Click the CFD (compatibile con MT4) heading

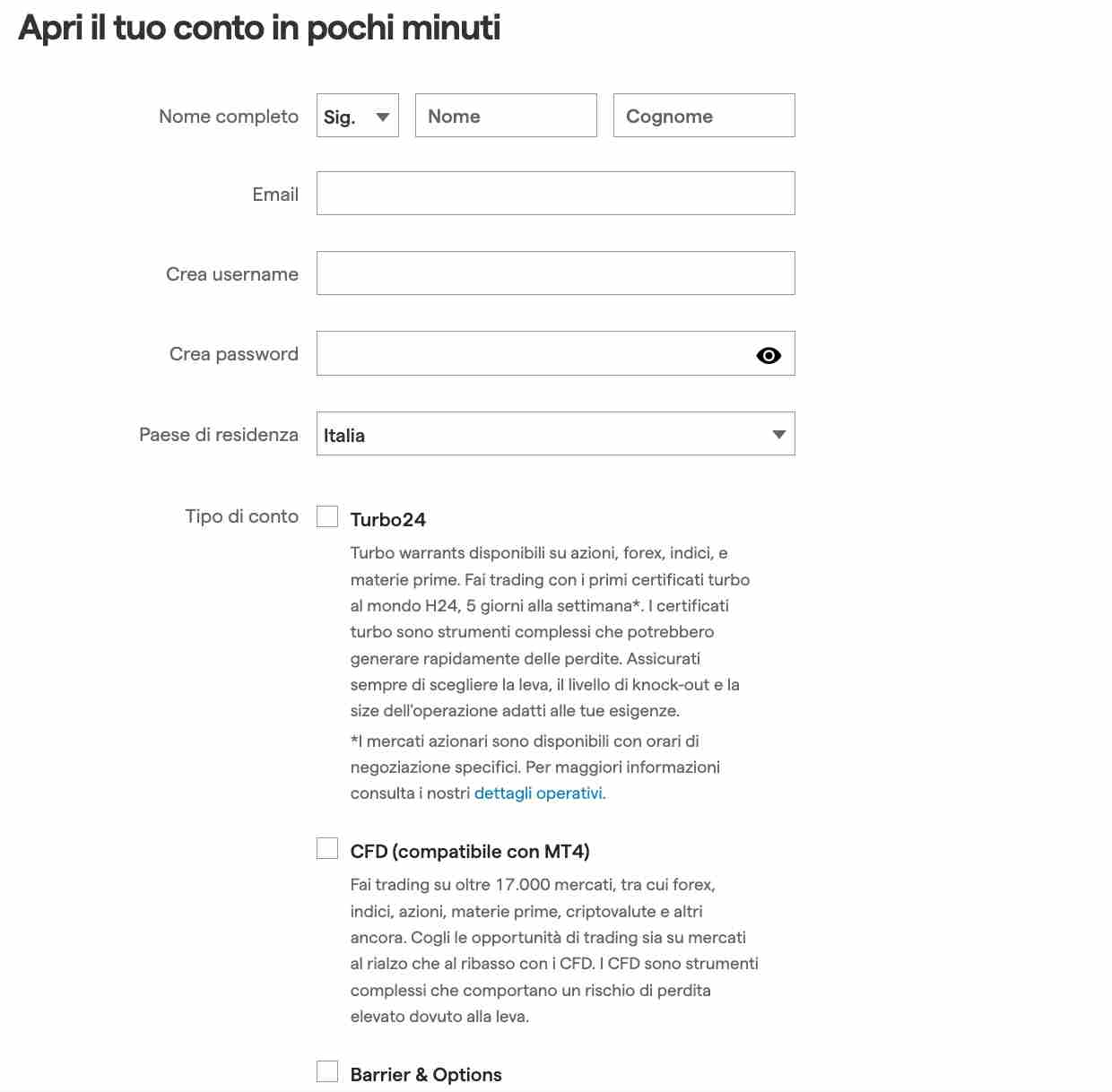click(x=469, y=852)
